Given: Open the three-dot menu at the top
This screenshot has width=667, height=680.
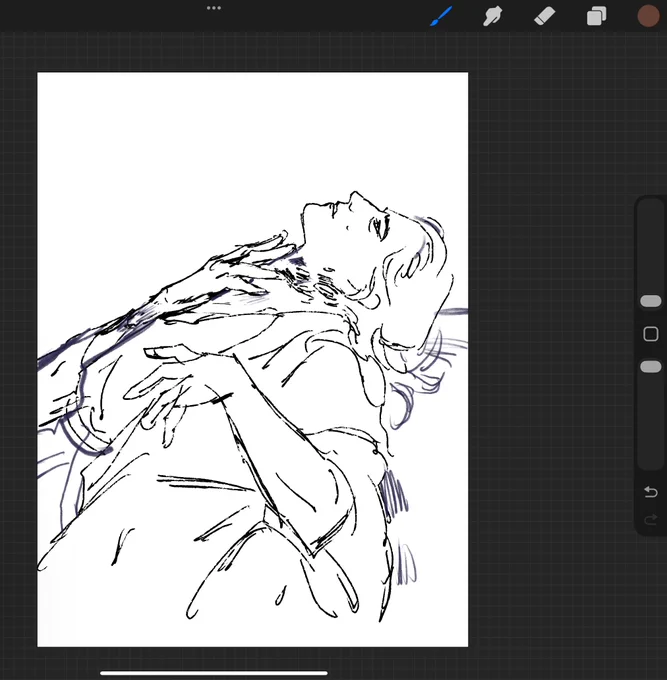Looking at the screenshot, I should 214,8.
